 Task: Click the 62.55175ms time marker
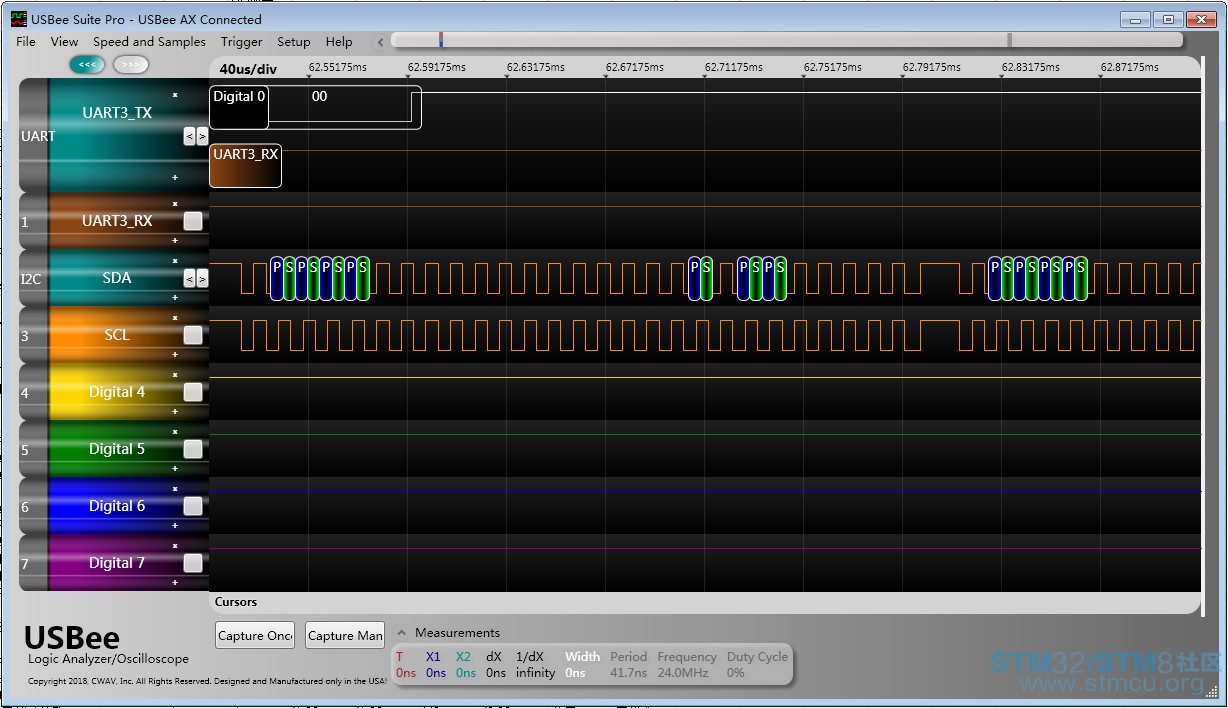pyautogui.click(x=338, y=67)
